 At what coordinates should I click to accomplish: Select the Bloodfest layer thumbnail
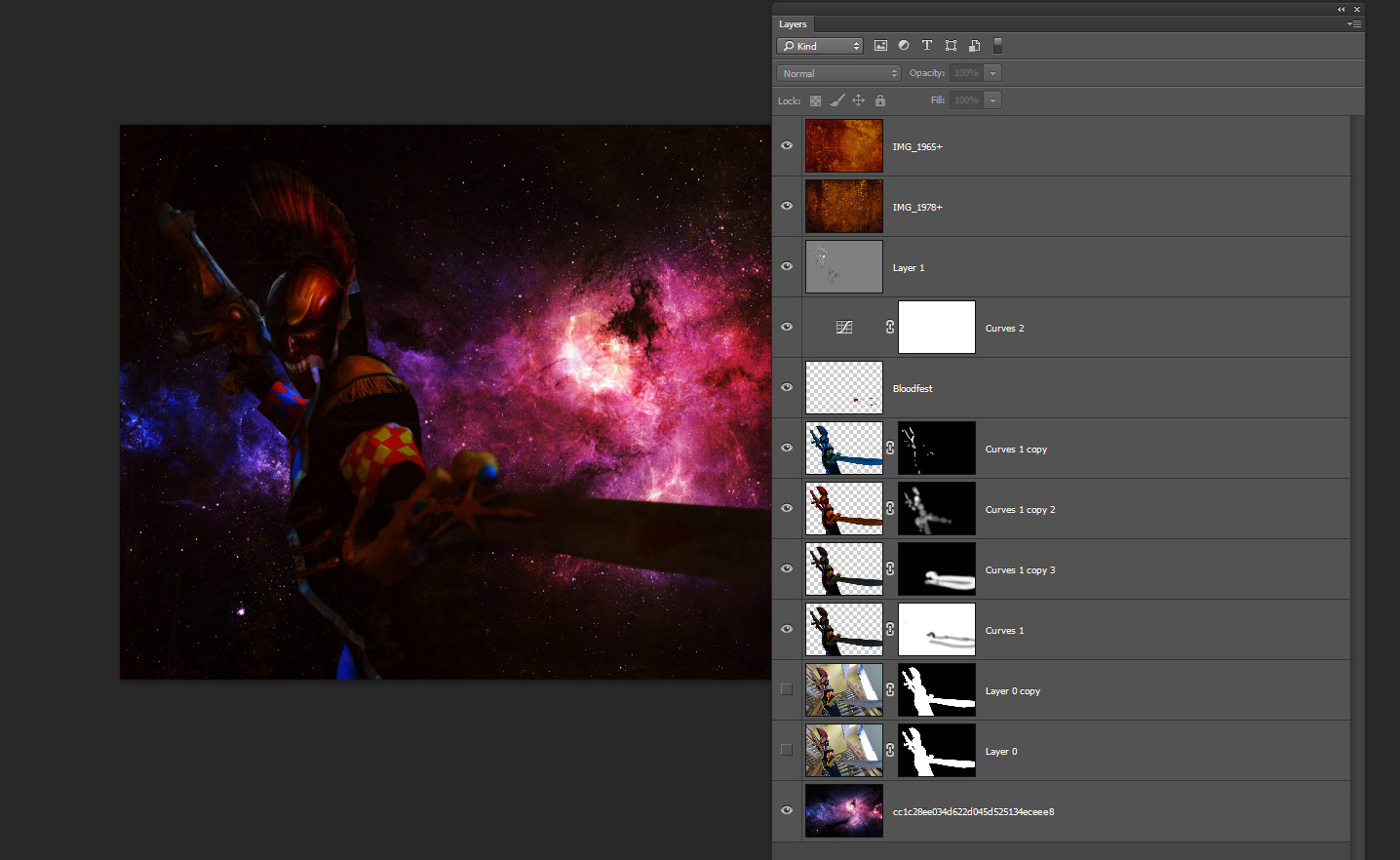(x=844, y=388)
